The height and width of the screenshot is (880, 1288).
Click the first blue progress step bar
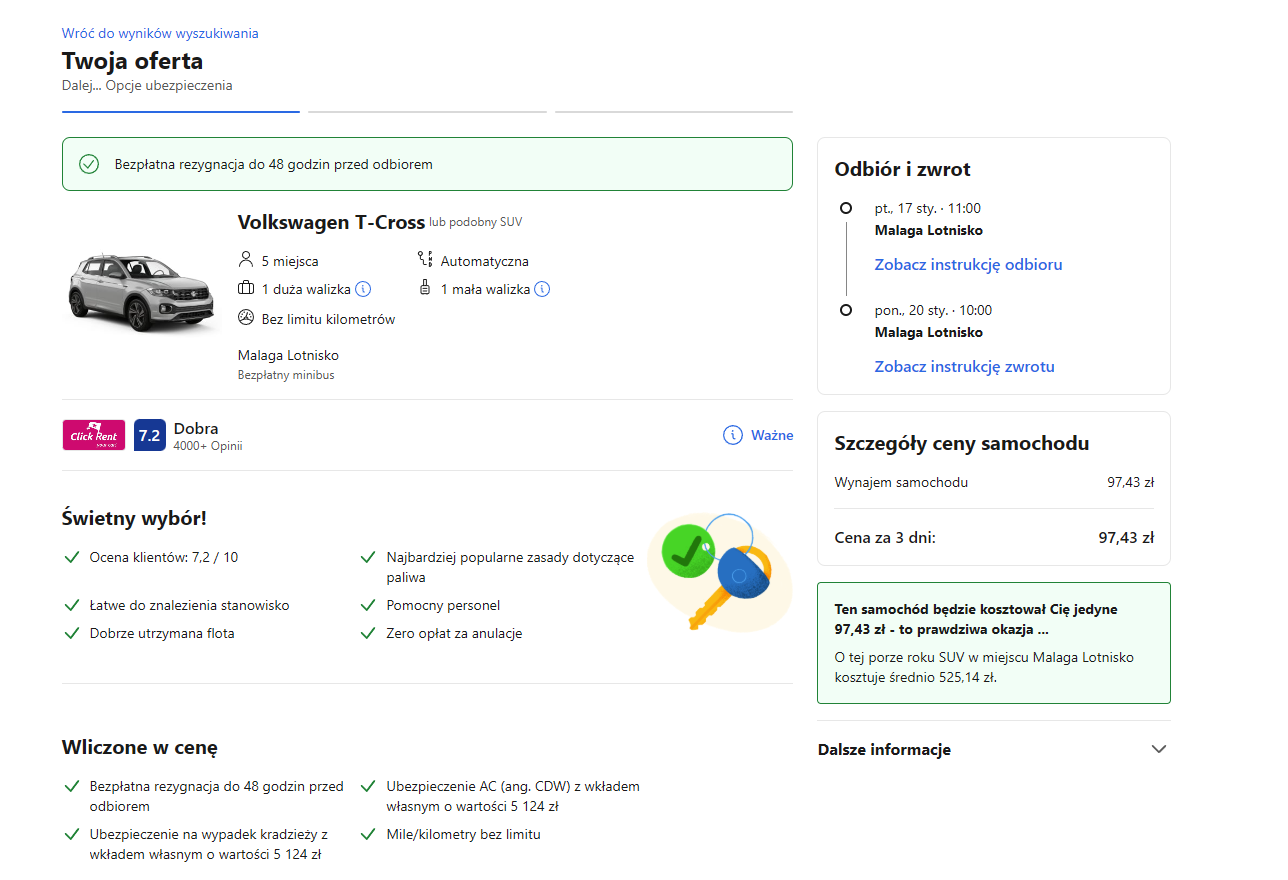(x=181, y=112)
